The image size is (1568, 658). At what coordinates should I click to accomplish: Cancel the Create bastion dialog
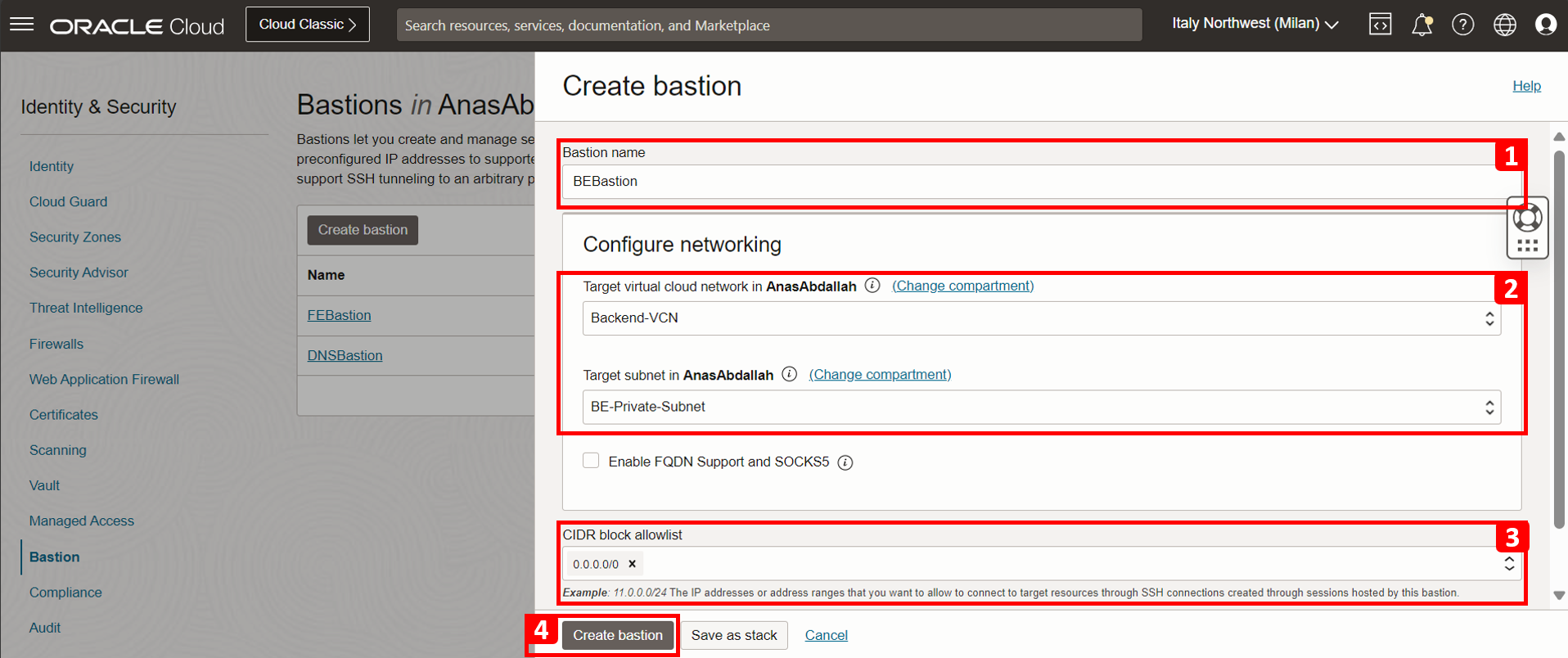(x=826, y=635)
